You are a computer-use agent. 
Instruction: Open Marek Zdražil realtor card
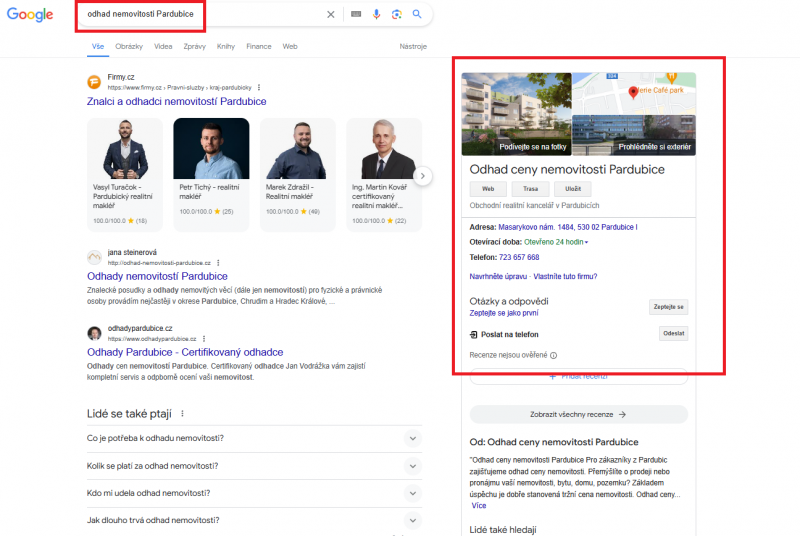[x=298, y=174]
